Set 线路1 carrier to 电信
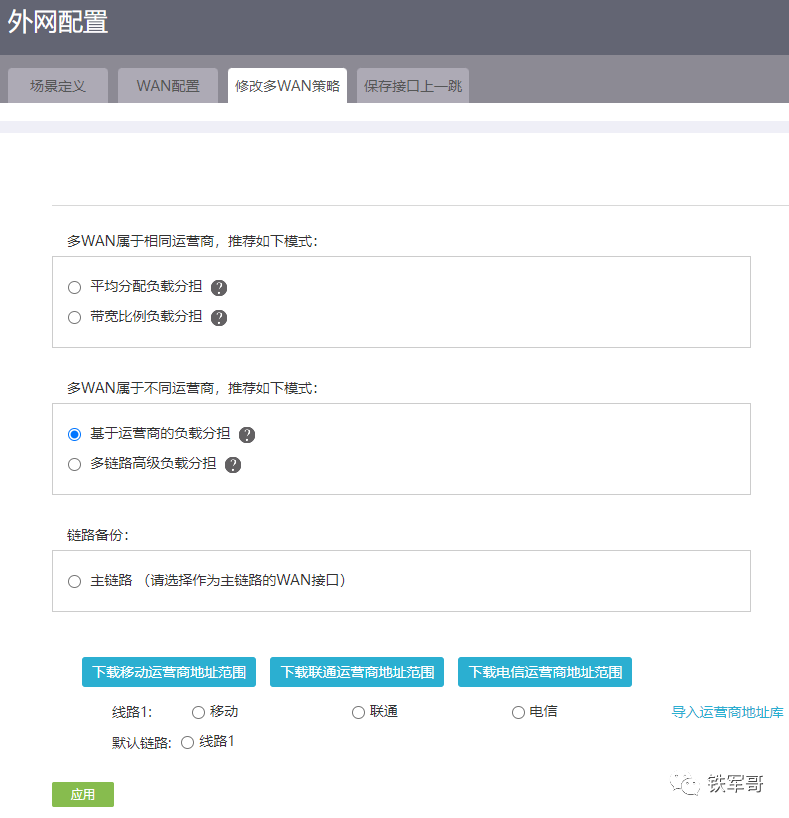The image size is (789, 818). [518, 713]
